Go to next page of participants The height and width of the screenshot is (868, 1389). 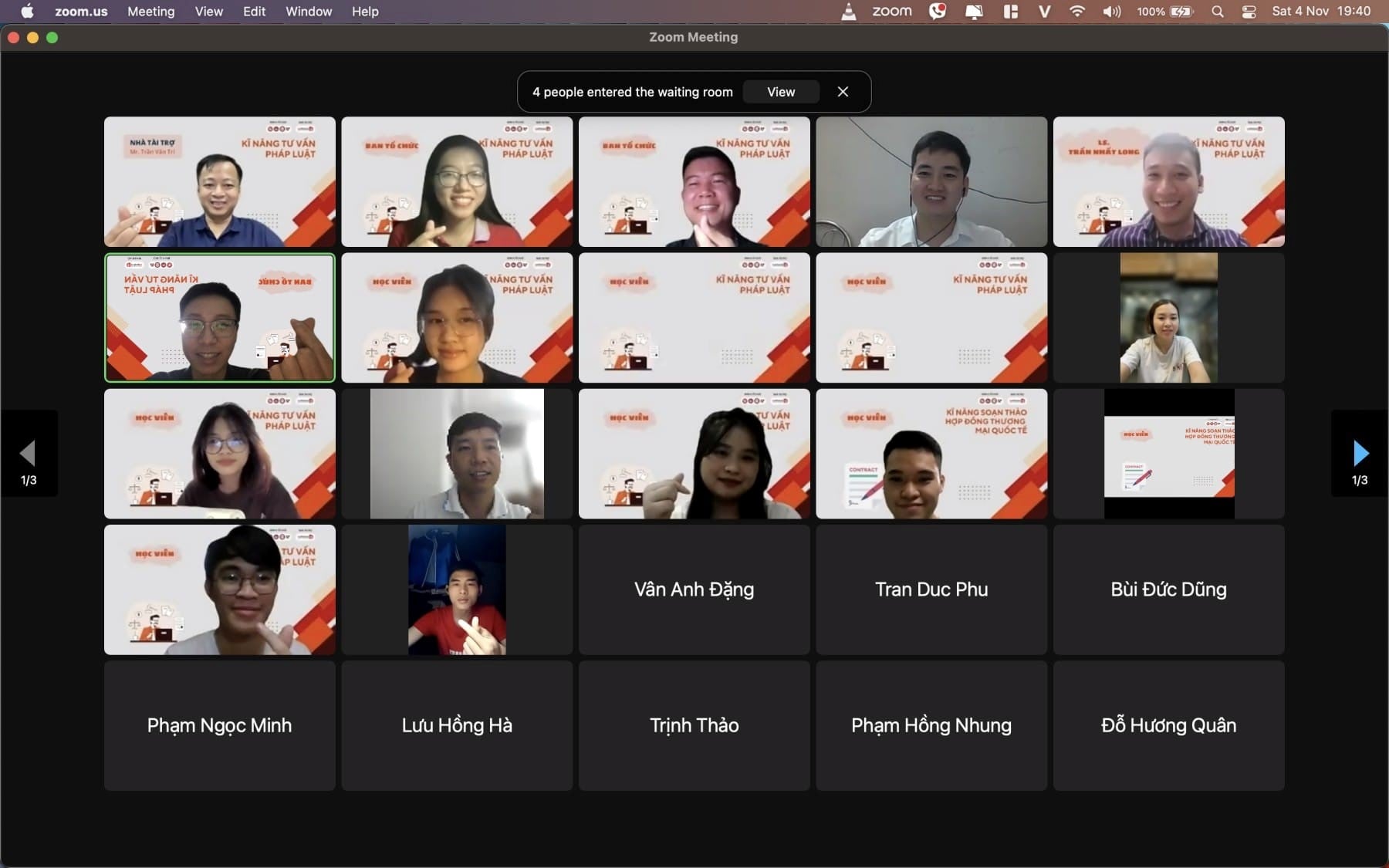pos(1360,454)
